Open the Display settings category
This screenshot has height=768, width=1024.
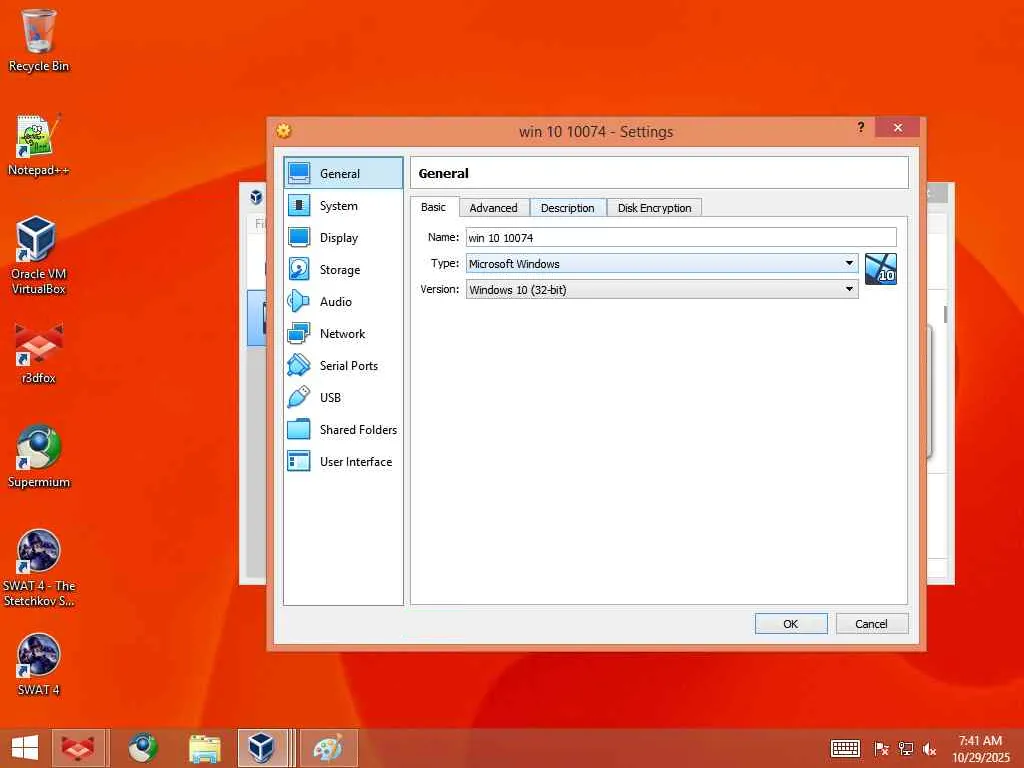(x=344, y=238)
